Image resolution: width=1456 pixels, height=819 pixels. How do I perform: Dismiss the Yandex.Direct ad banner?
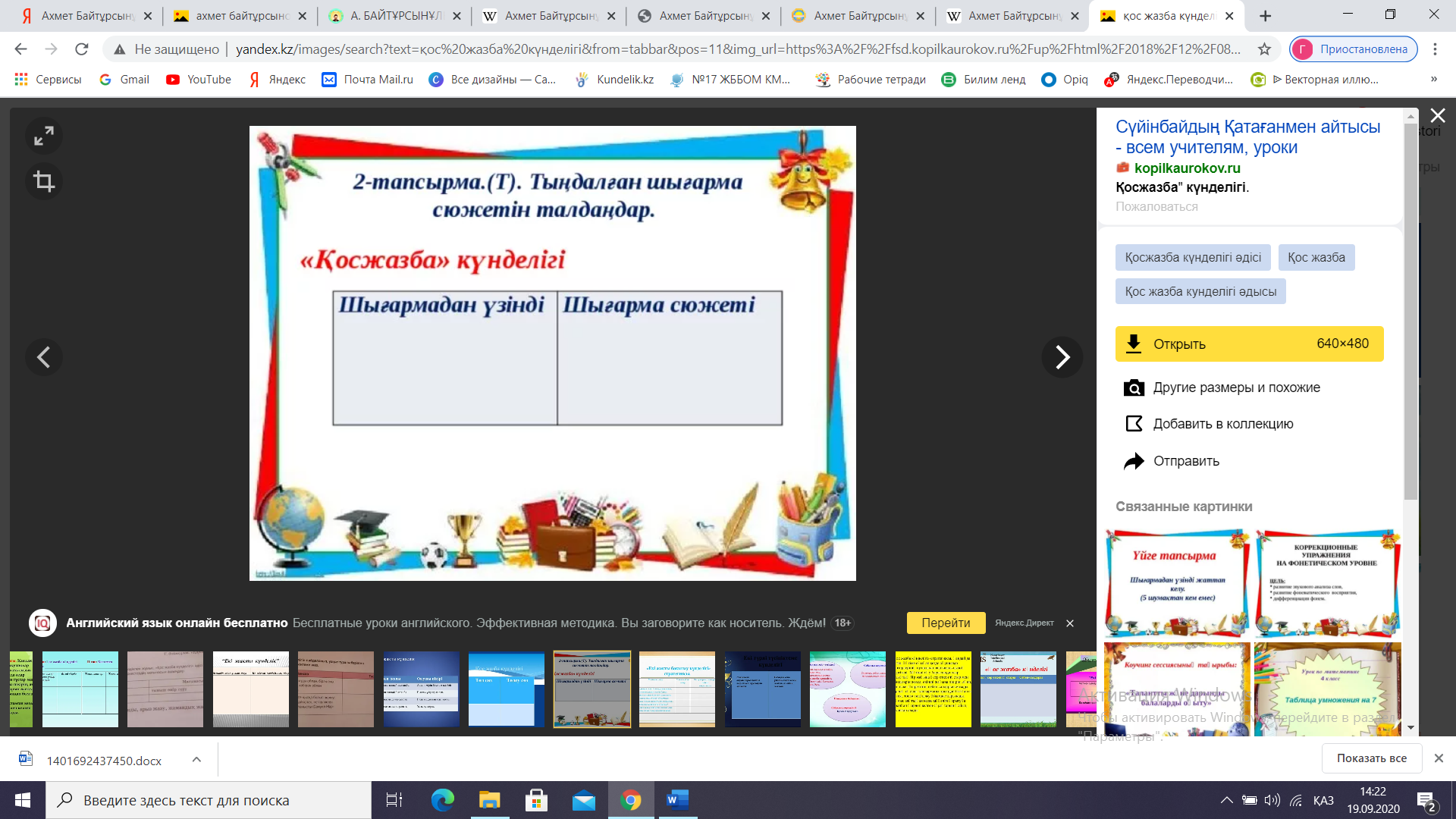point(1070,623)
